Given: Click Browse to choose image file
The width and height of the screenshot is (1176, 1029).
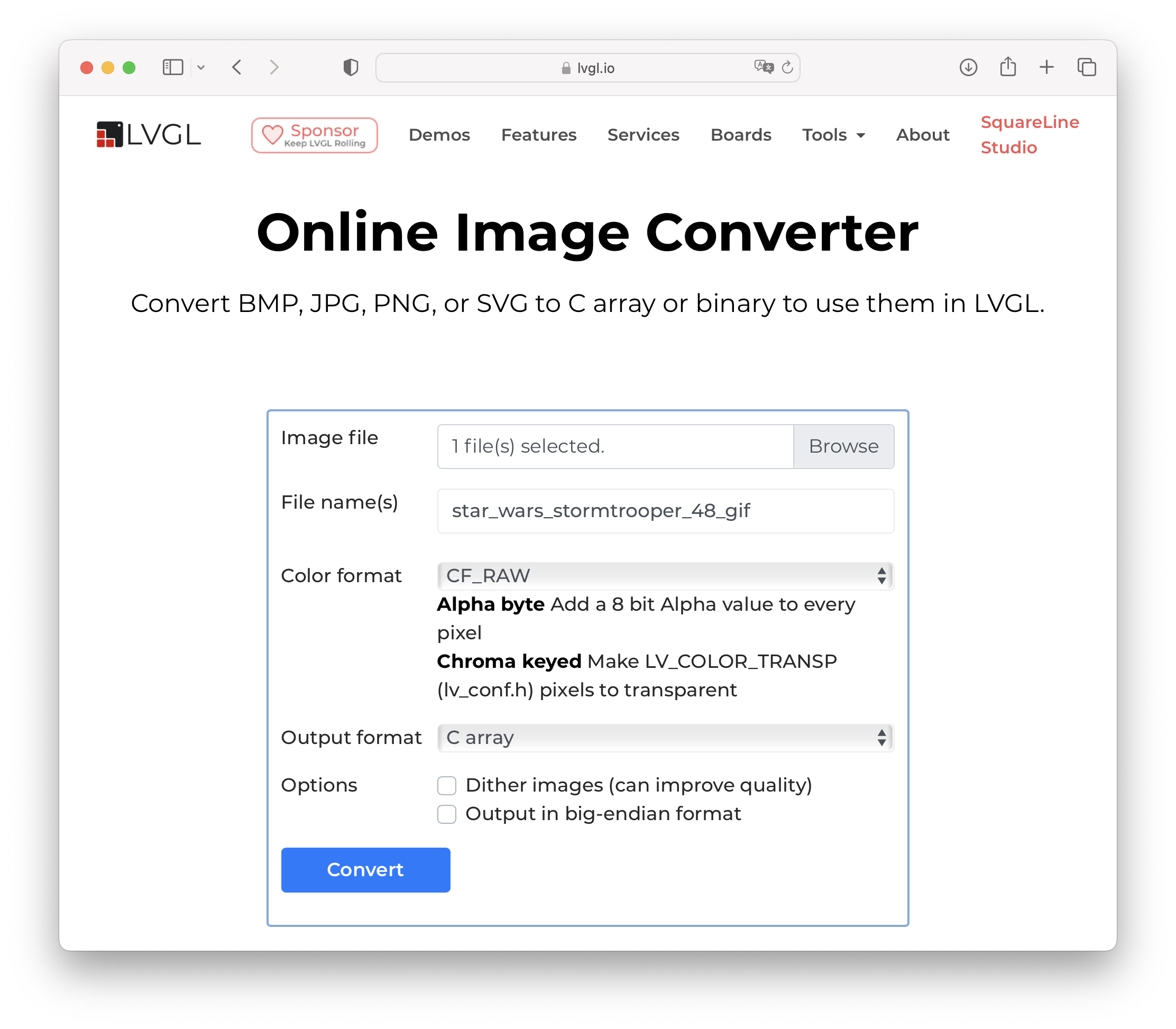Looking at the screenshot, I should click(x=843, y=446).
